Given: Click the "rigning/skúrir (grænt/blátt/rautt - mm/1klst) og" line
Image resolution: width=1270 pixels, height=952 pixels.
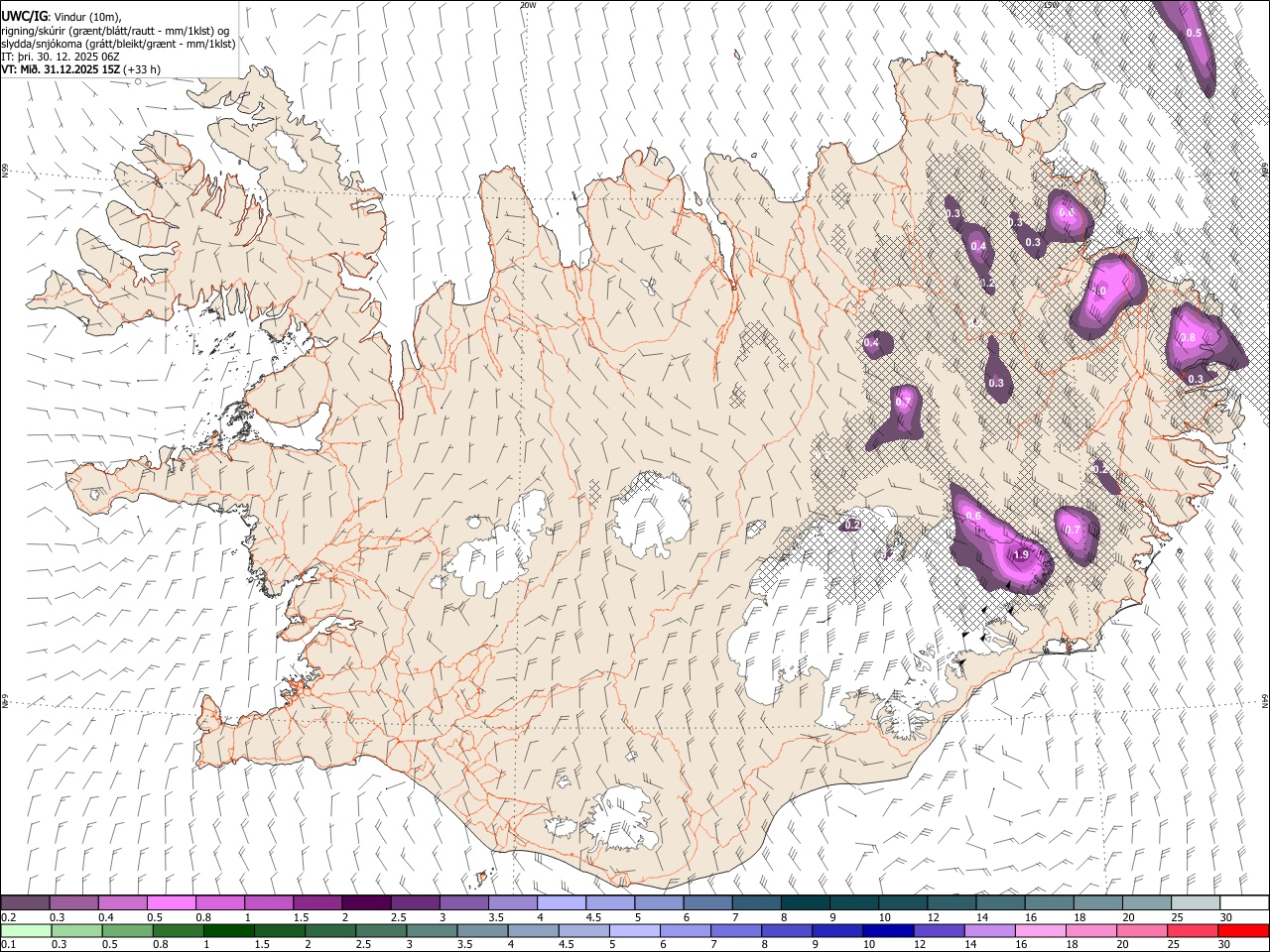Looking at the screenshot, I should tap(115, 31).
